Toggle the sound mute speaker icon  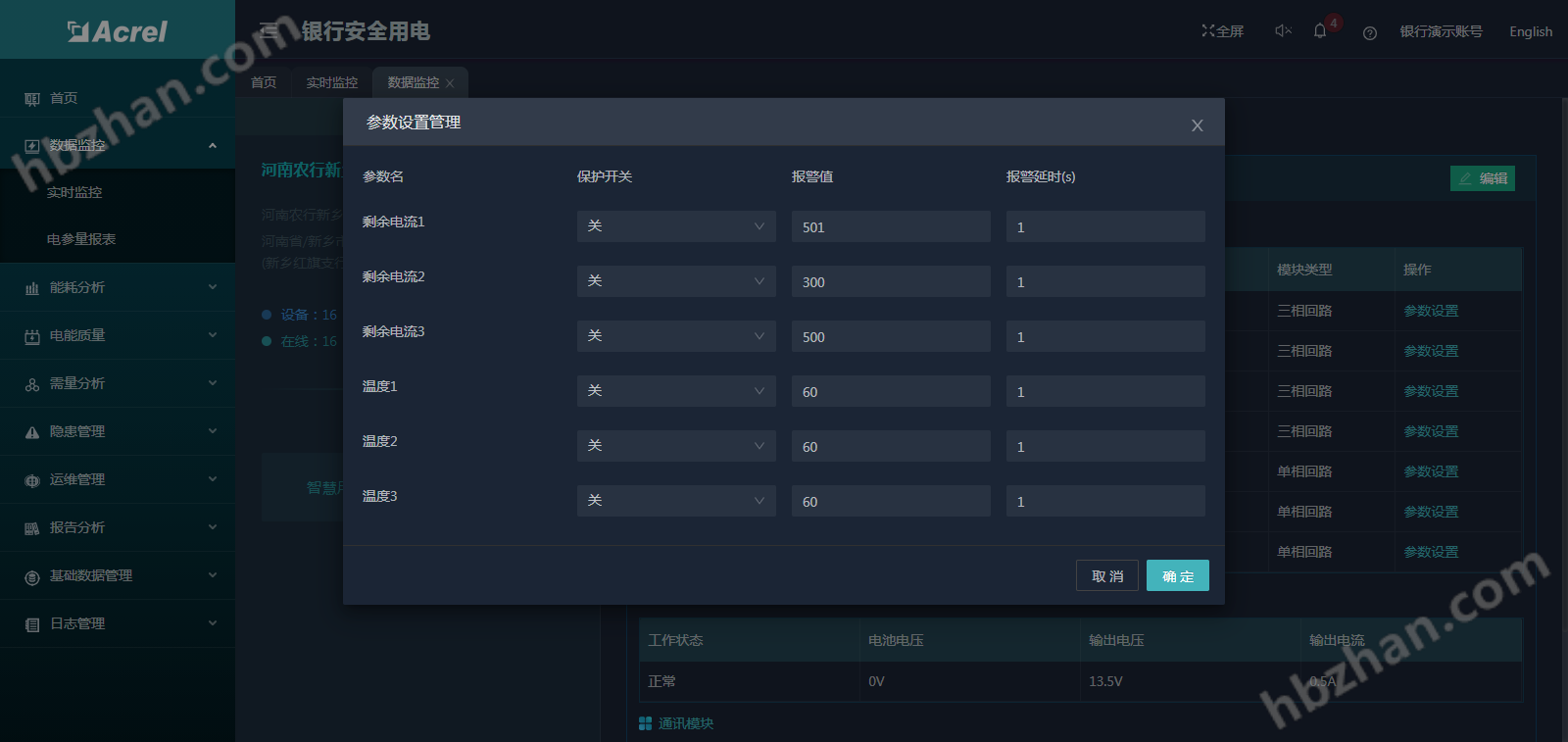(1283, 31)
